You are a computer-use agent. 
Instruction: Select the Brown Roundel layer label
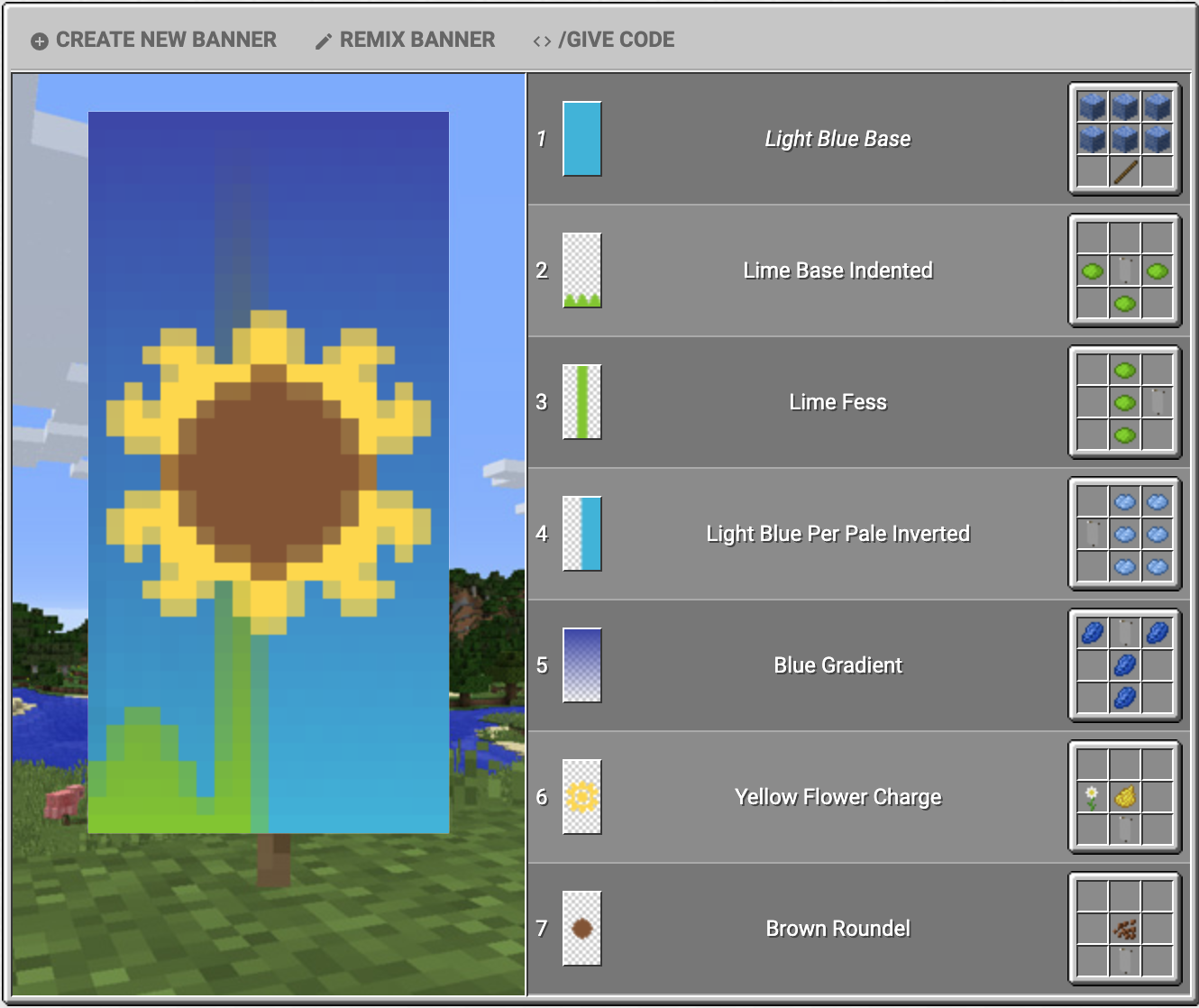(x=837, y=929)
